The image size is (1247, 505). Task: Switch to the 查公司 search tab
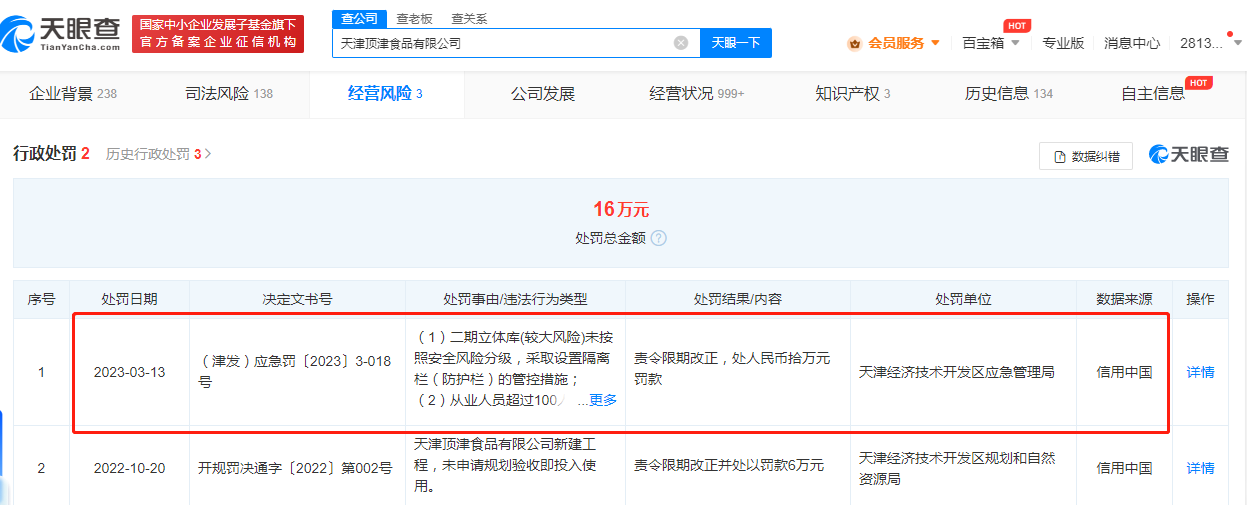pos(359,18)
